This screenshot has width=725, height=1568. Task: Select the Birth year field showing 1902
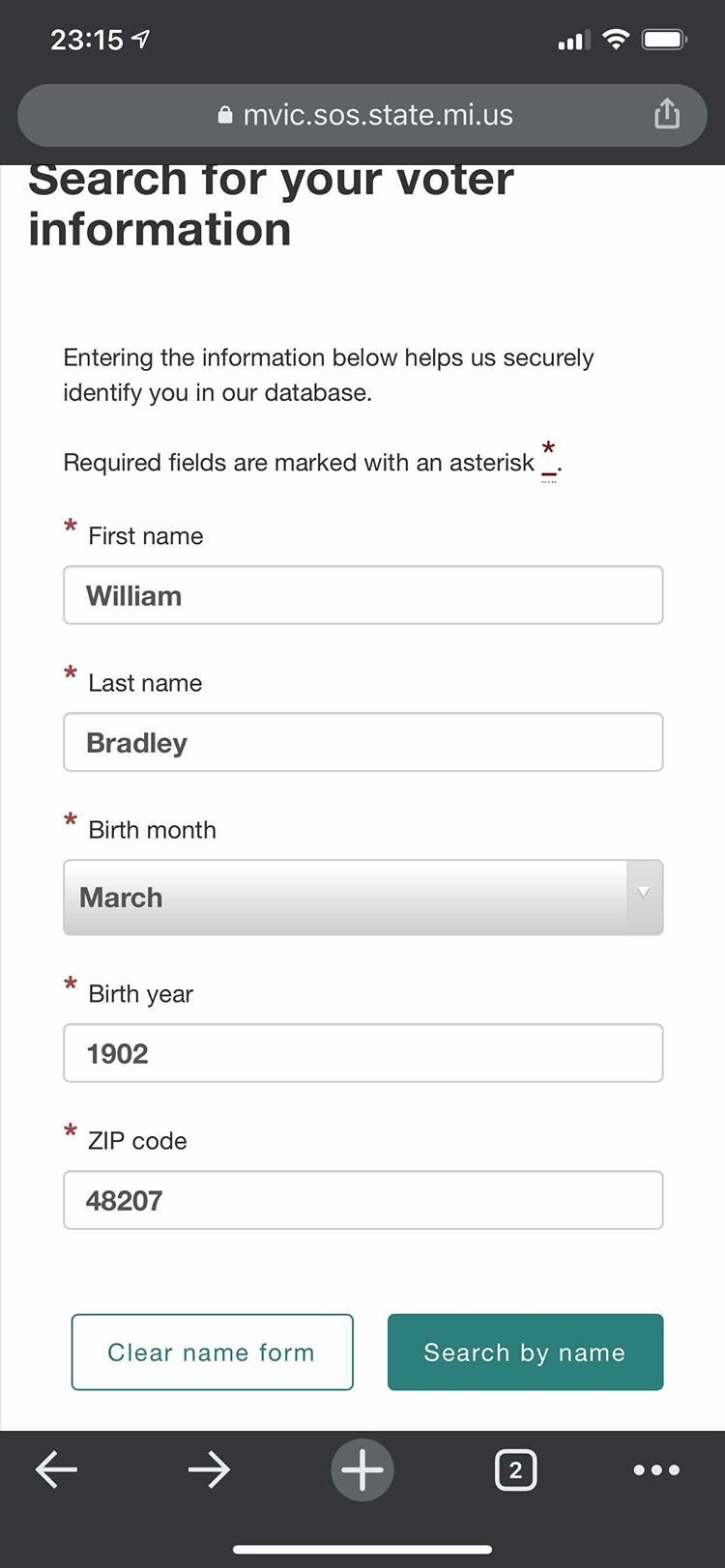pos(362,1053)
